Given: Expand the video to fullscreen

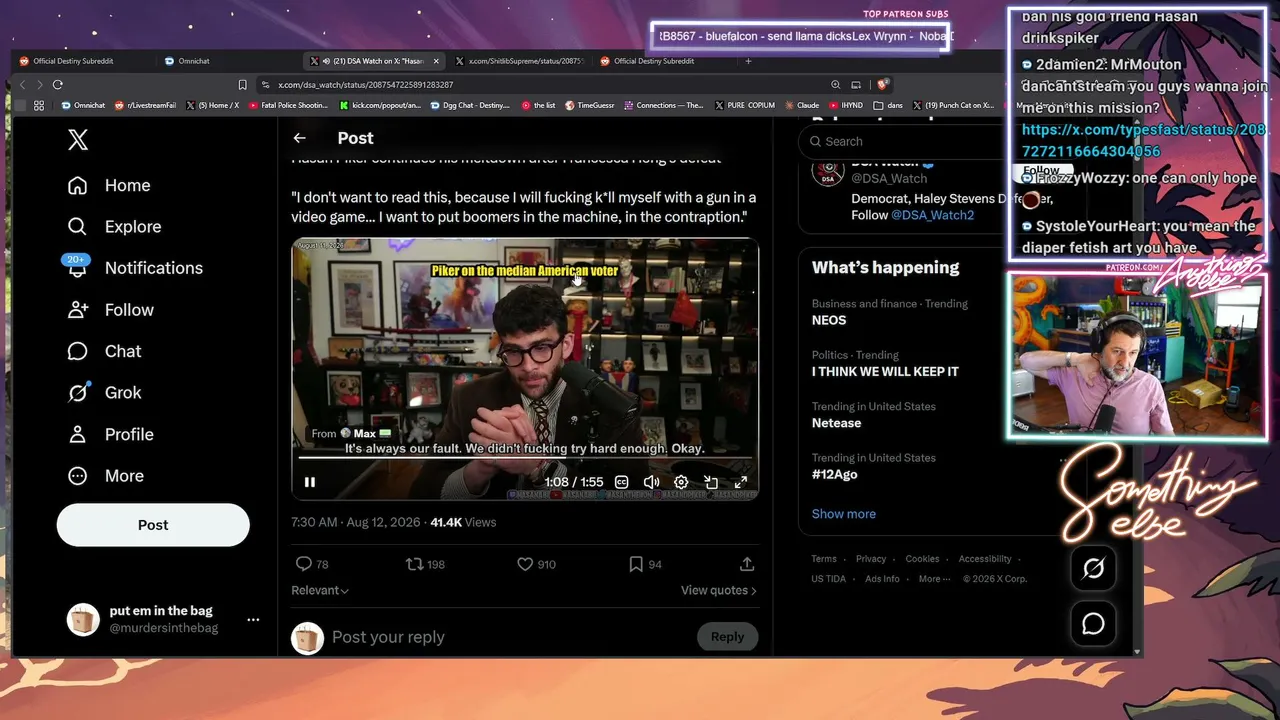Looking at the screenshot, I should [741, 482].
